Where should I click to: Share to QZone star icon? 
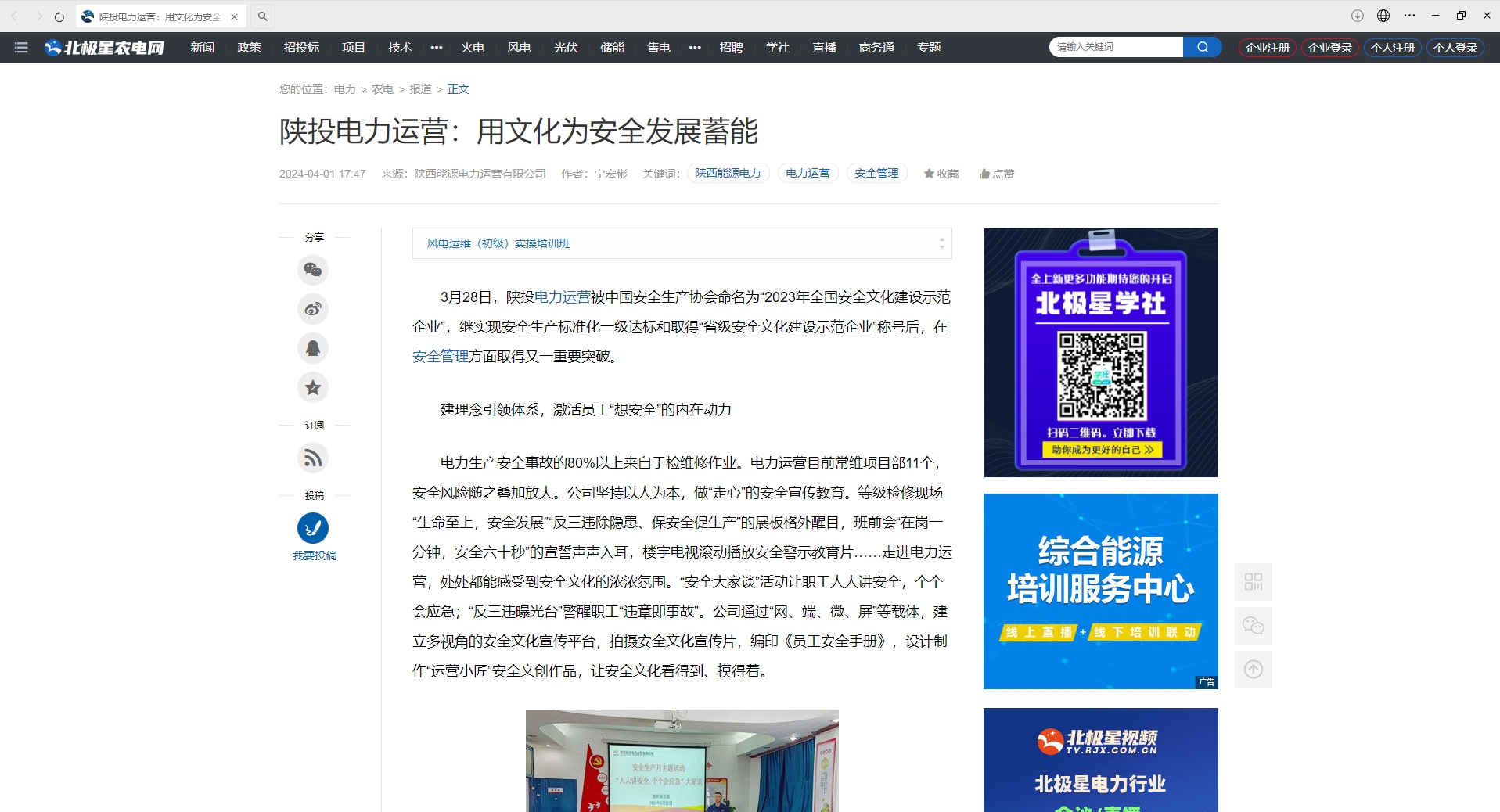point(312,387)
